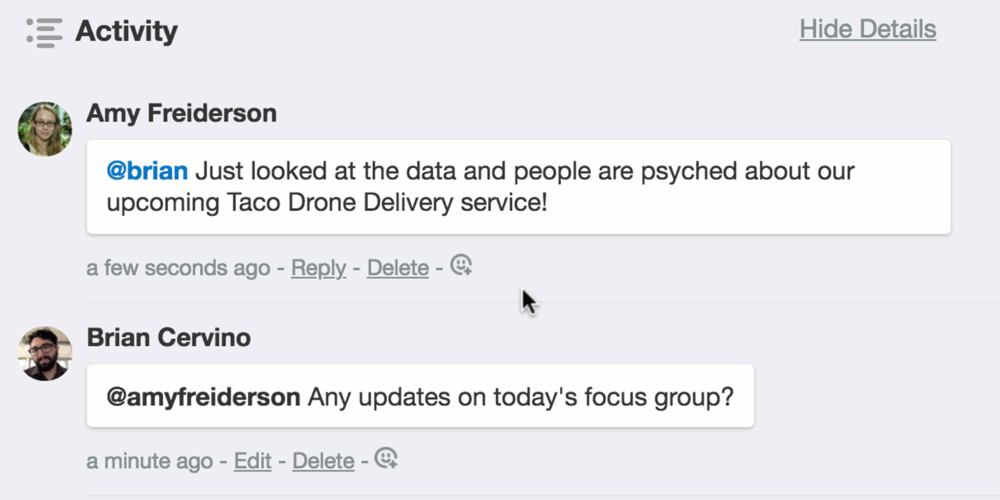Open Brian Cervino's avatar
The image size is (1000, 500).
(45, 353)
